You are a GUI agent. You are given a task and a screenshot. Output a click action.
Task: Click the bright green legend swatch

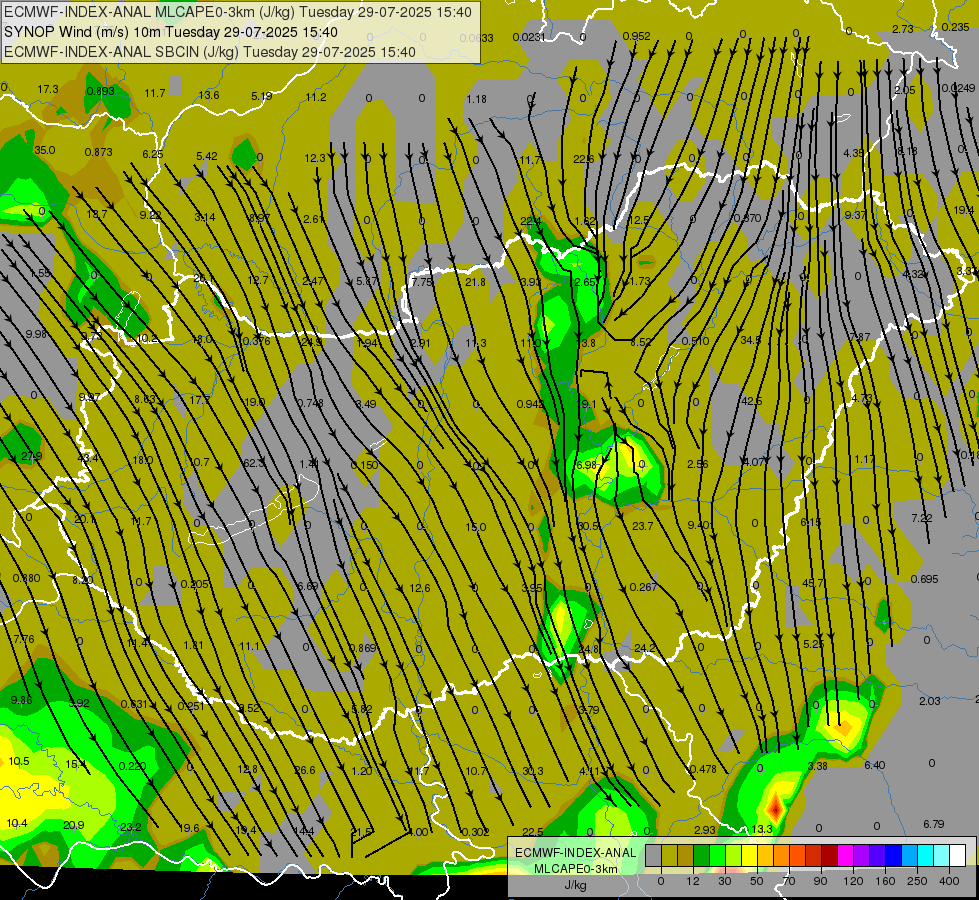[x=718, y=855]
